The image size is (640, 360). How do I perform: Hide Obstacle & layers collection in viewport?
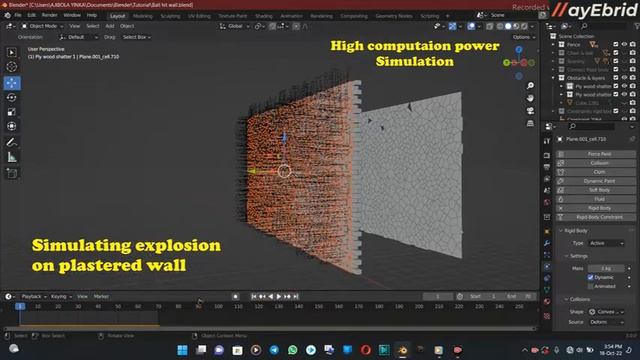click(624, 78)
